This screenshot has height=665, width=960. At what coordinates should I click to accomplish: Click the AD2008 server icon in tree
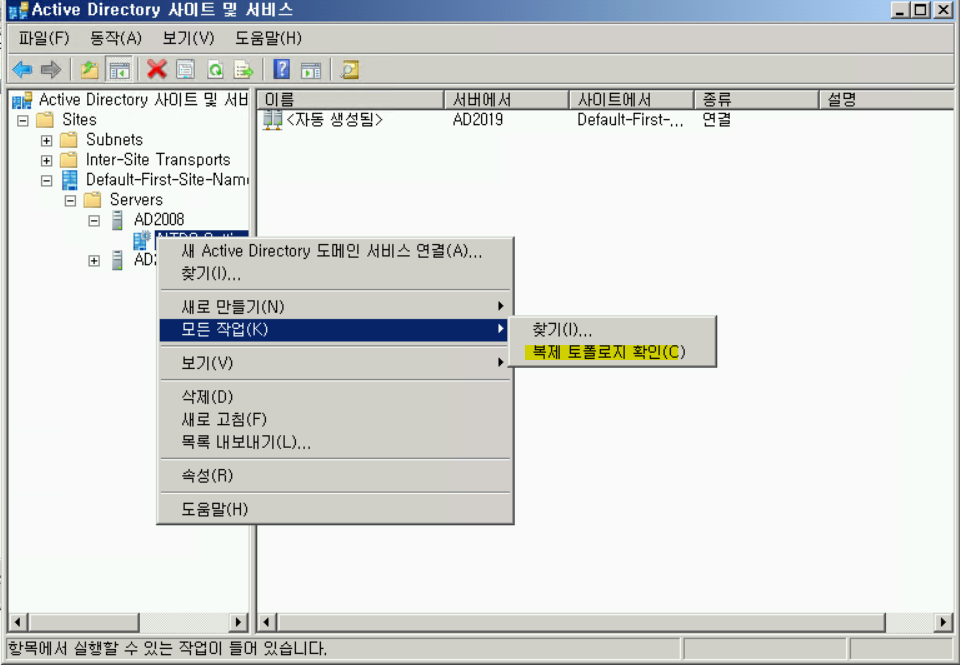pyautogui.click(x=118, y=220)
